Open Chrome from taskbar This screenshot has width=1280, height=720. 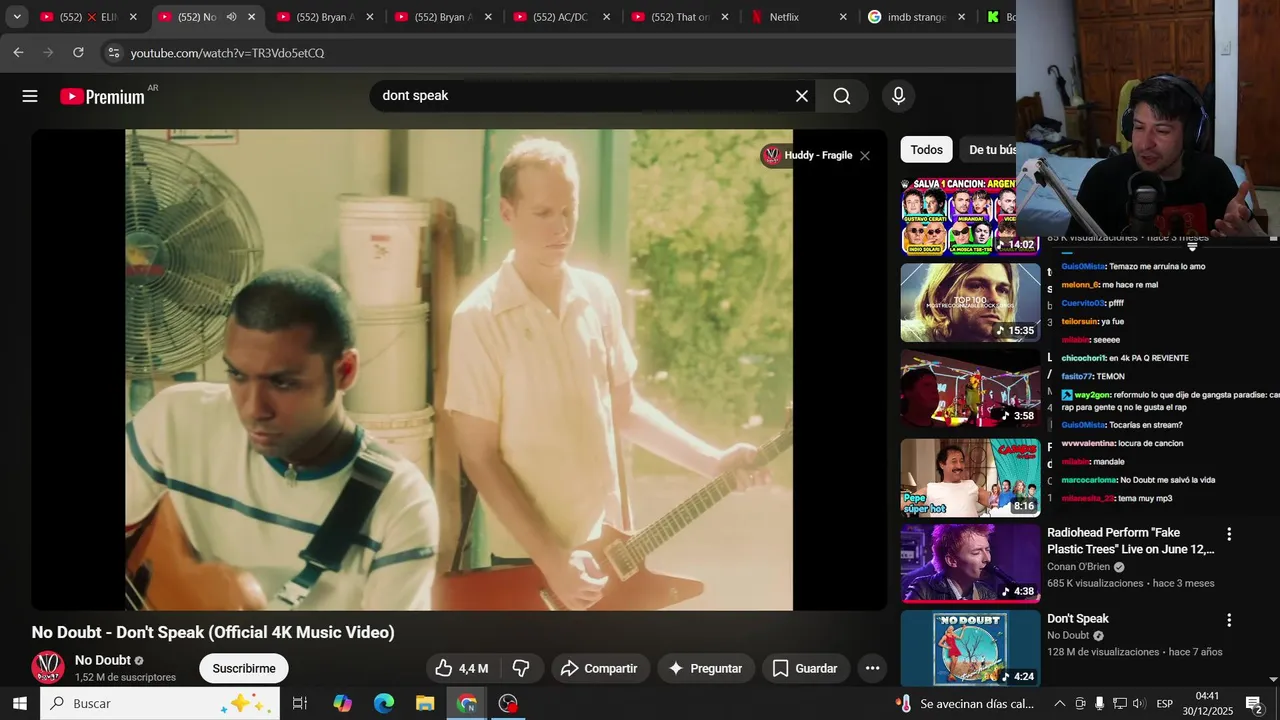click(467, 703)
